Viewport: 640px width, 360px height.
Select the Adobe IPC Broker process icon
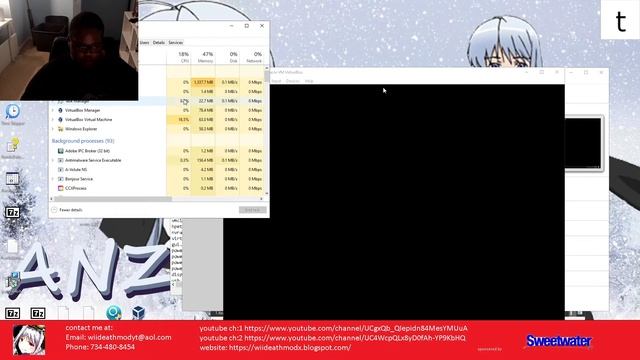[60, 151]
